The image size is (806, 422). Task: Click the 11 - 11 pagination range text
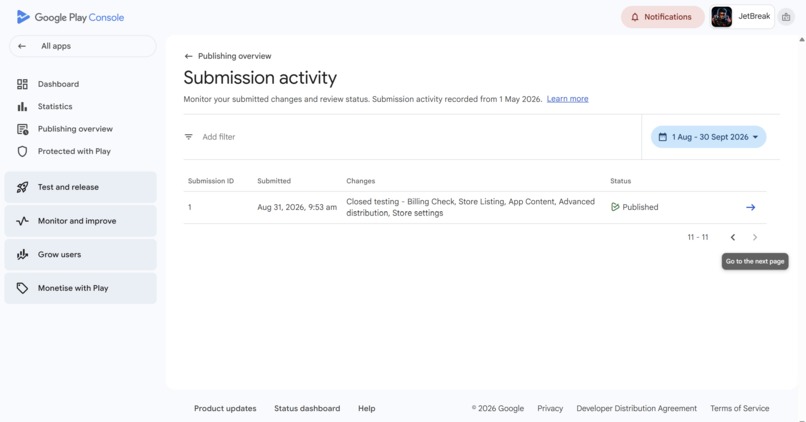(698, 237)
